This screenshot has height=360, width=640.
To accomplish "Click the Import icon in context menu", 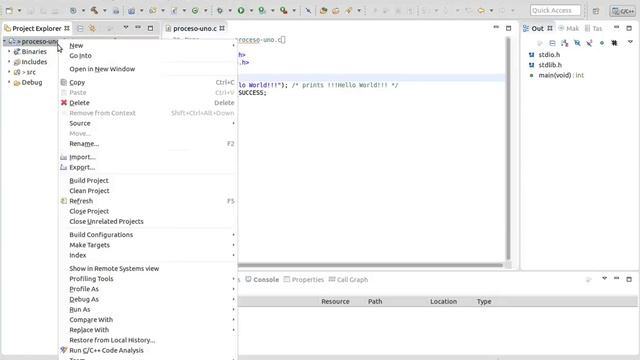I will click(64, 157).
